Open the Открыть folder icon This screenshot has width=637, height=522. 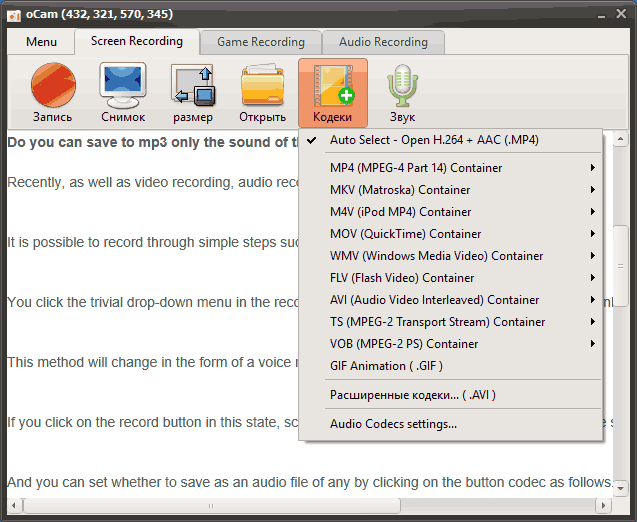tap(262, 84)
